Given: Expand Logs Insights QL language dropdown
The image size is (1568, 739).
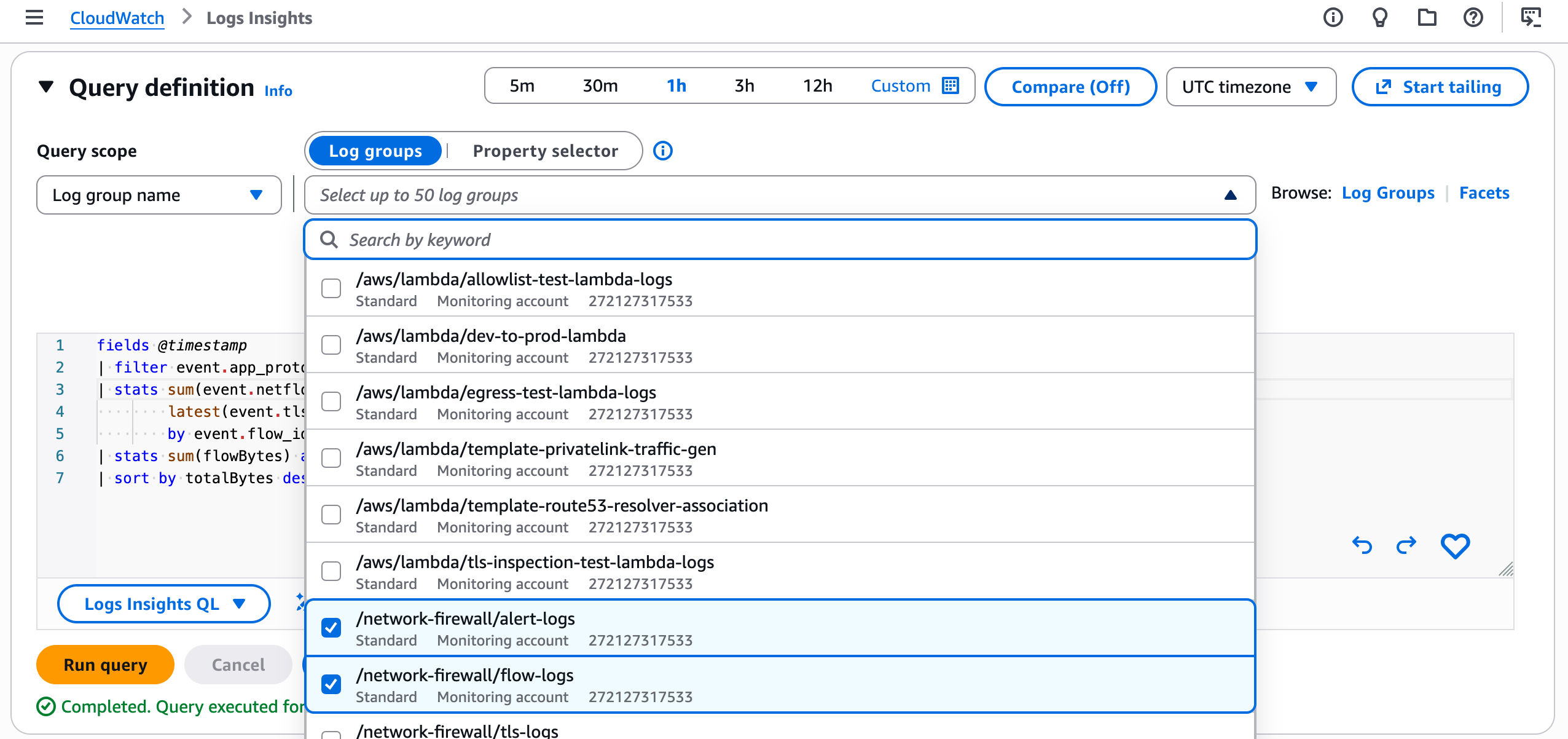Looking at the screenshot, I should pos(164,604).
